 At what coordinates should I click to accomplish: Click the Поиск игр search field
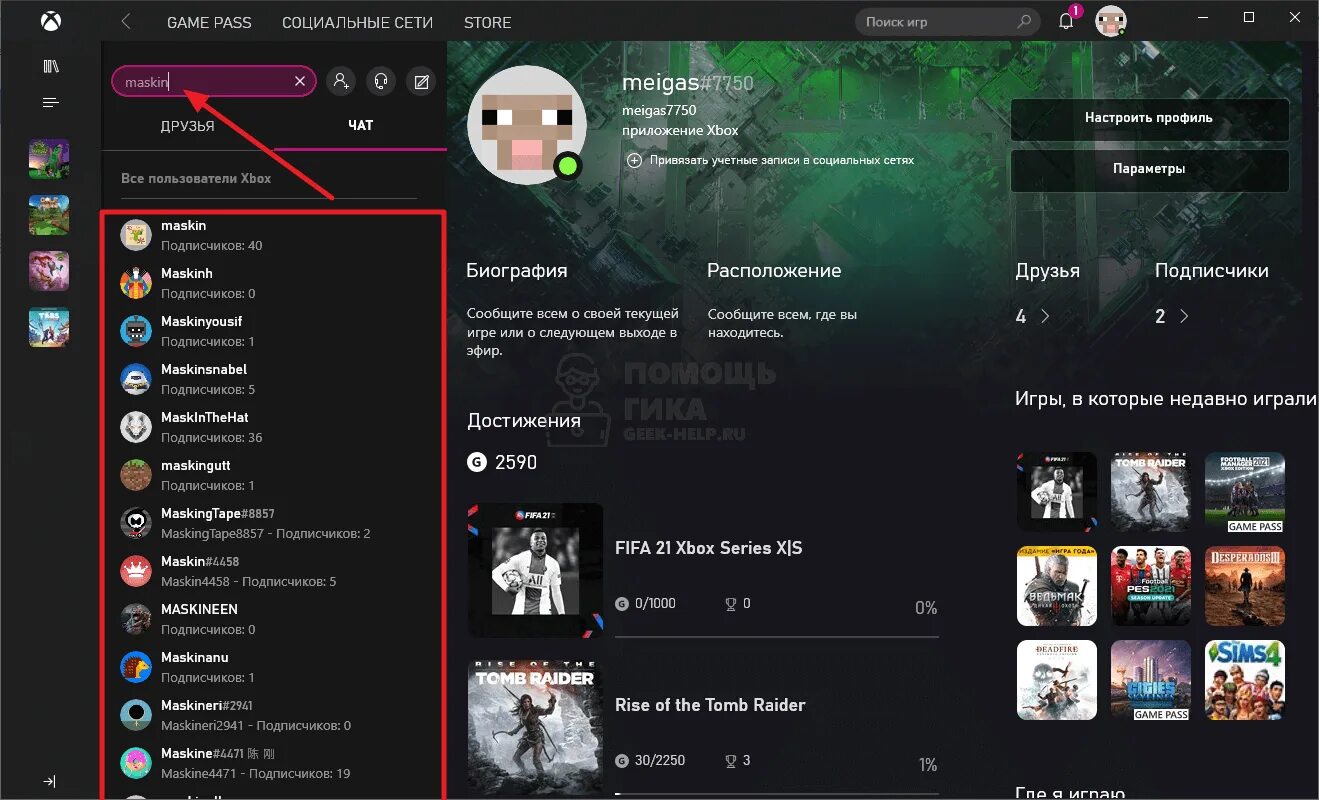click(946, 22)
